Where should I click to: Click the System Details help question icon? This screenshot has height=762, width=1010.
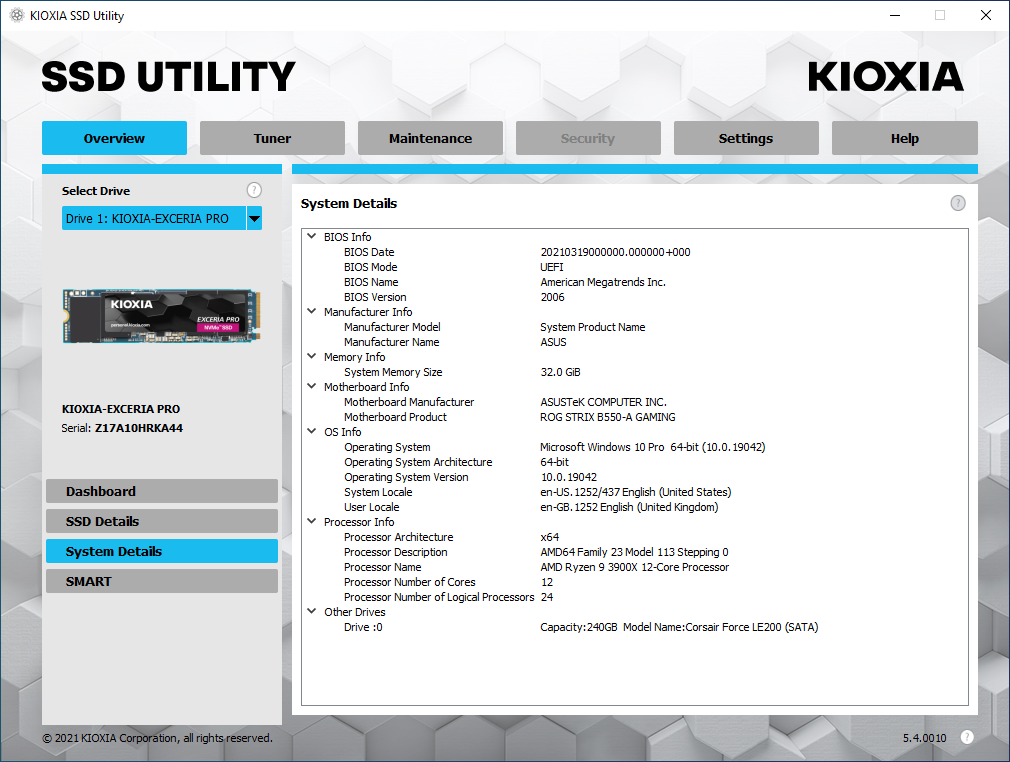958,204
